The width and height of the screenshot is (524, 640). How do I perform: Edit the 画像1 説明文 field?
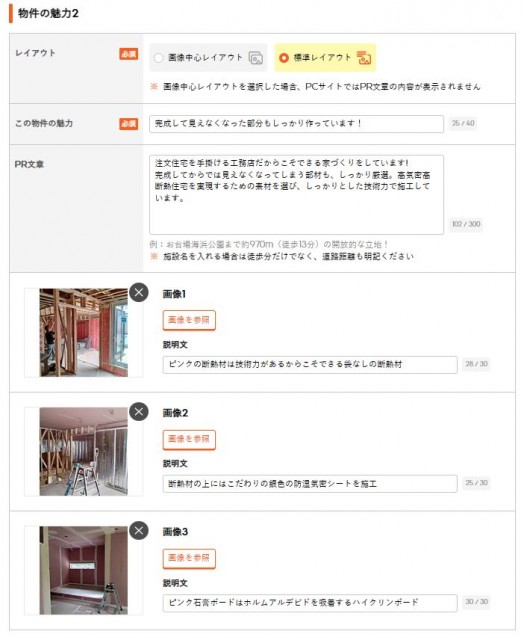310,364
